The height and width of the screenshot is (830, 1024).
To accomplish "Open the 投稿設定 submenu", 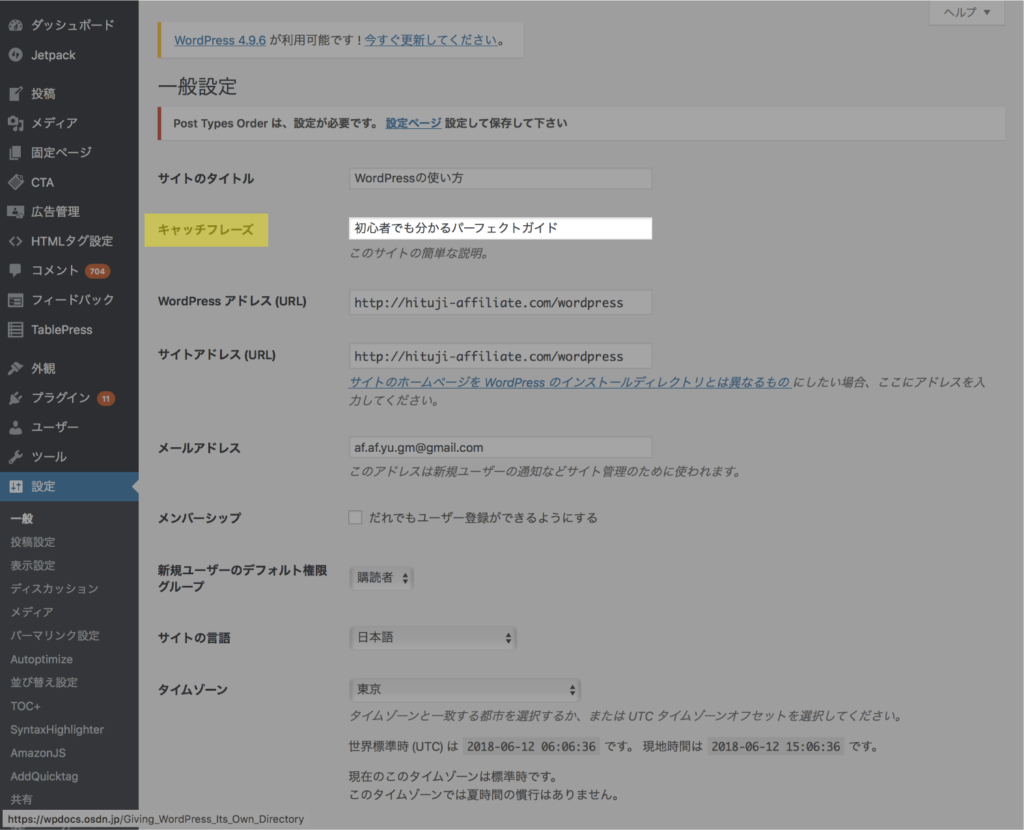I will pos(33,542).
